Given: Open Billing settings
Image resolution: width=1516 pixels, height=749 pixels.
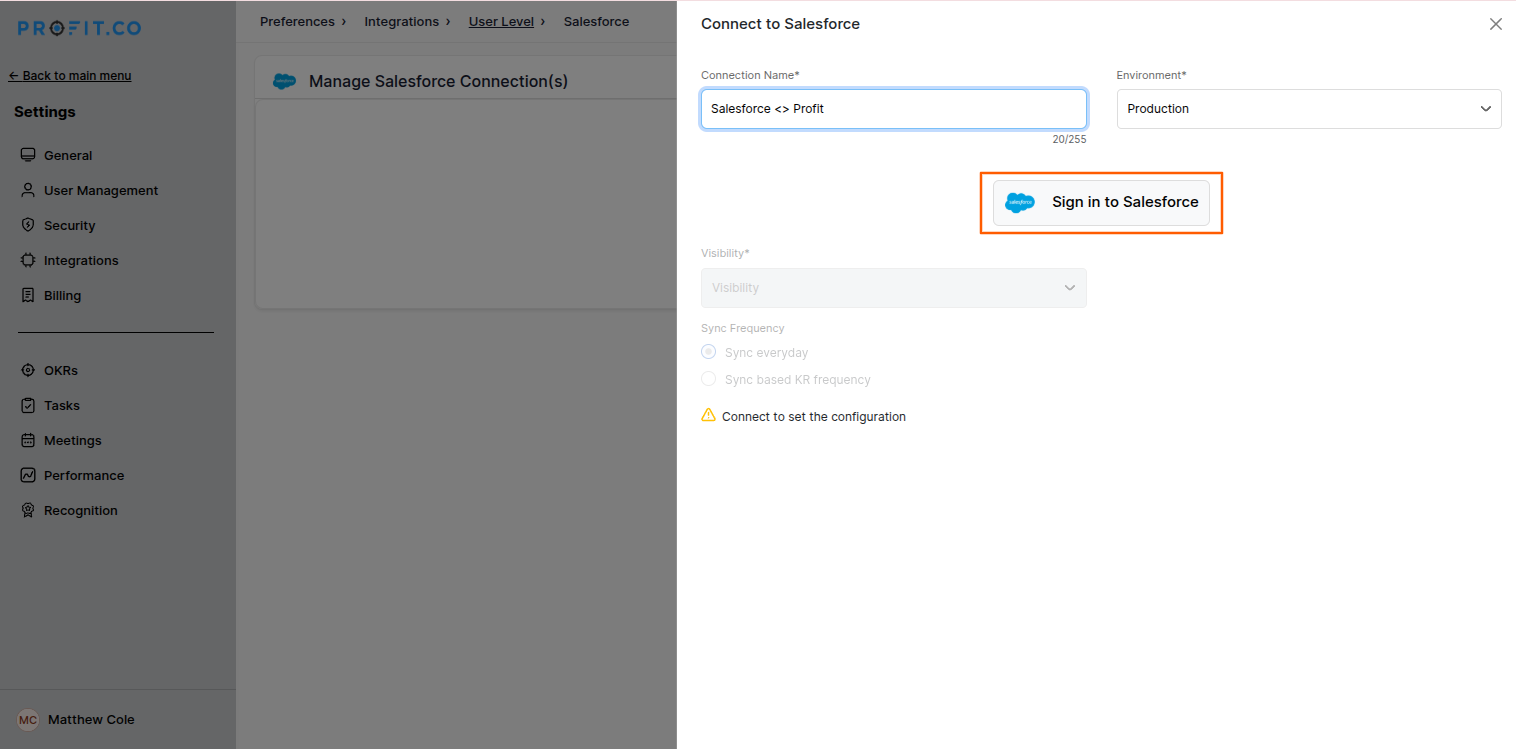Looking at the screenshot, I should click(x=62, y=295).
